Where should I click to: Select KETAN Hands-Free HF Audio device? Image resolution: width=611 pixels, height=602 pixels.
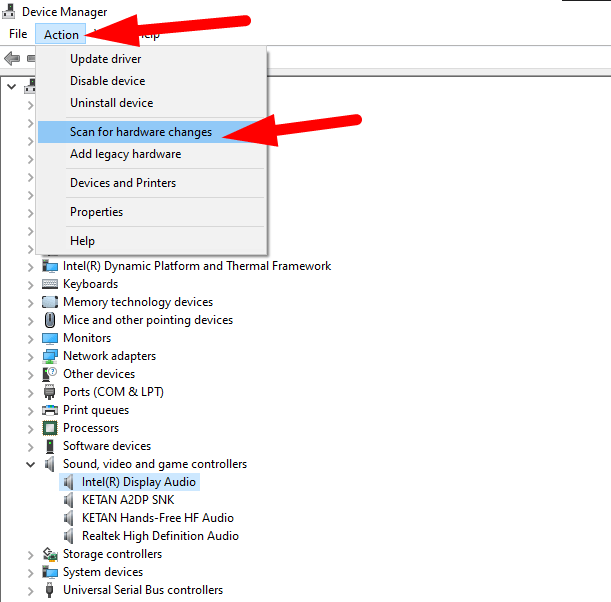[157, 518]
